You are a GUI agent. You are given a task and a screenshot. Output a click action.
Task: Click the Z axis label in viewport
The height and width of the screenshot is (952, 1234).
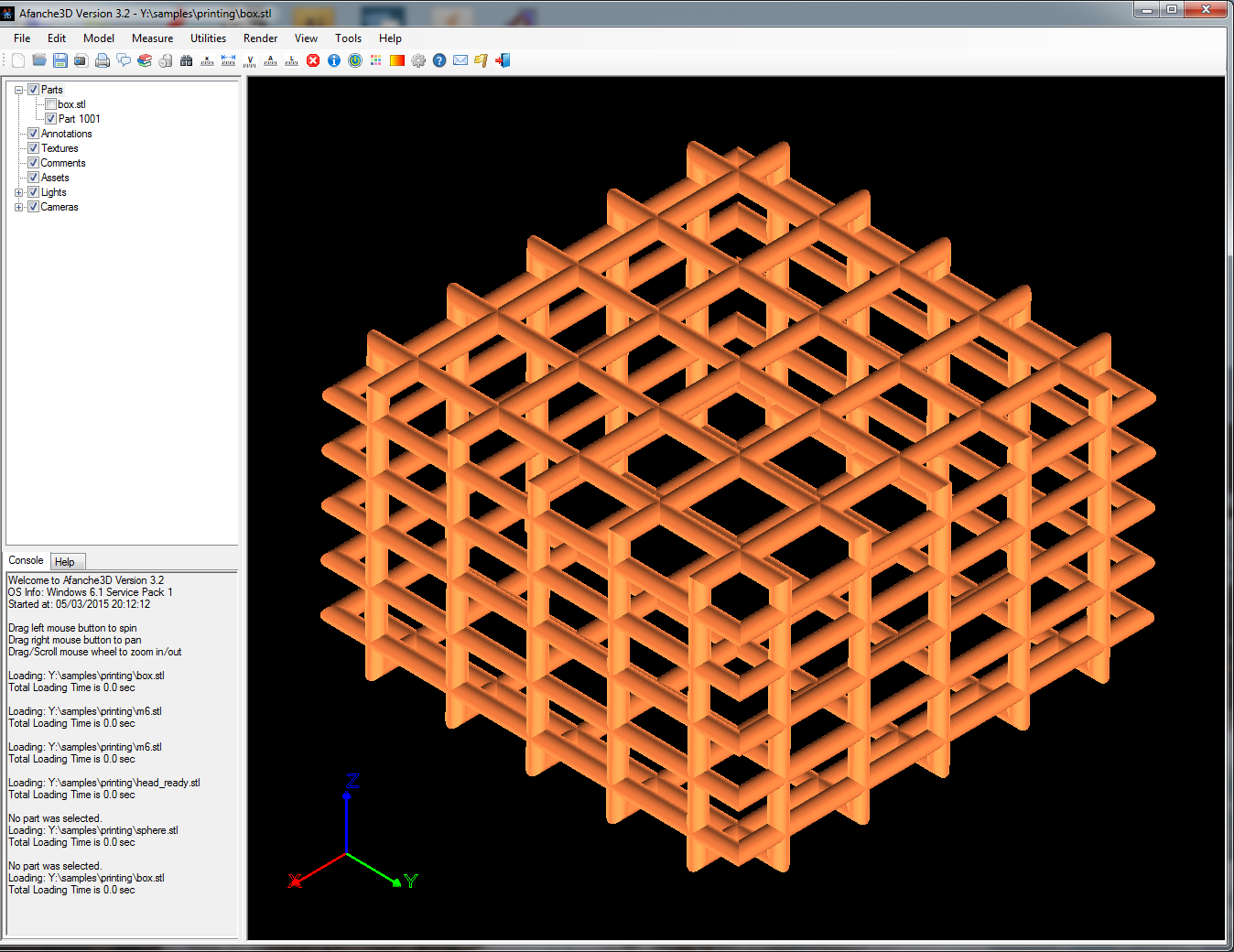point(352,781)
